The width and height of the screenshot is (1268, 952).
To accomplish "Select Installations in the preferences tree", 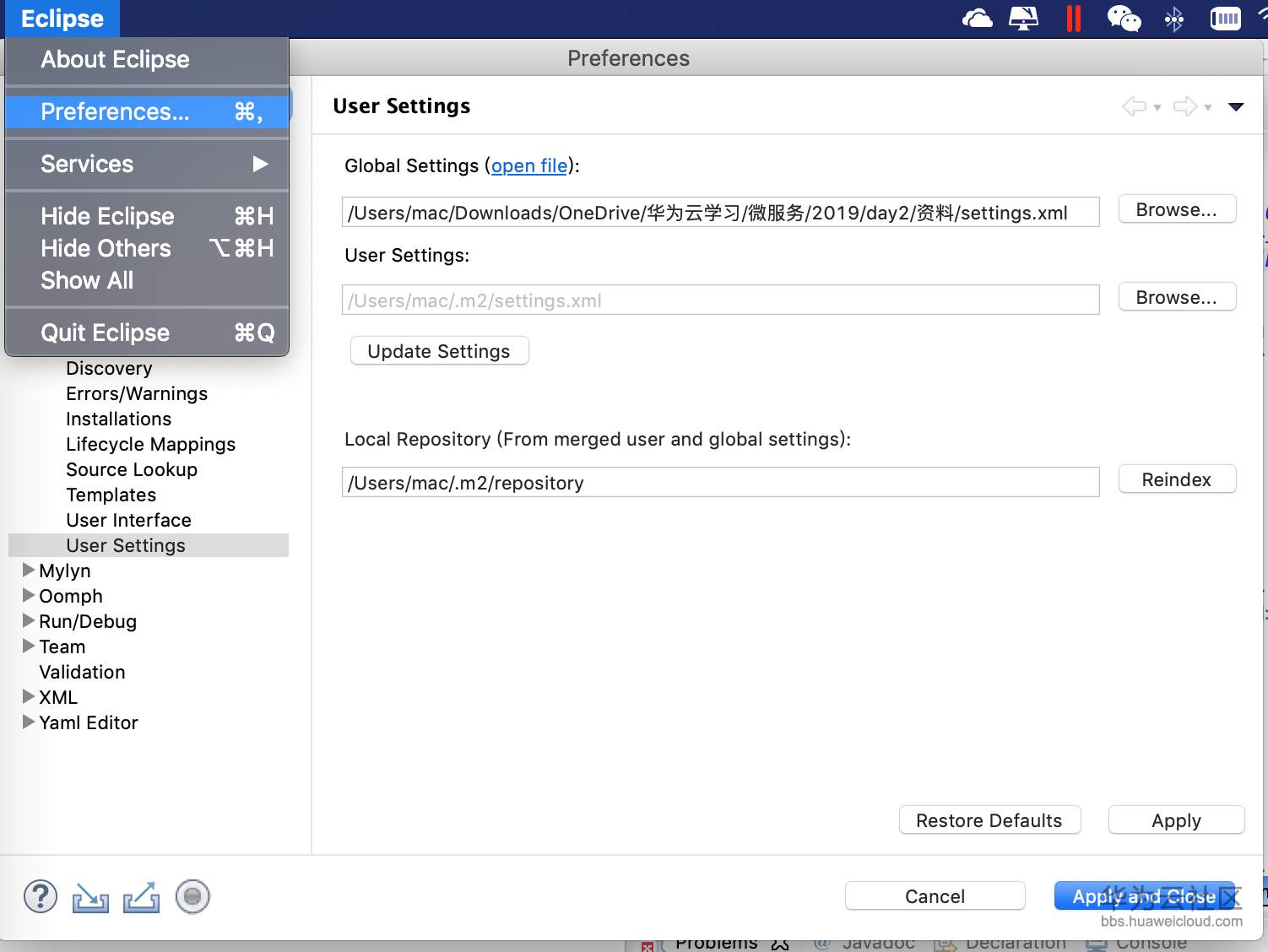I will click(118, 419).
